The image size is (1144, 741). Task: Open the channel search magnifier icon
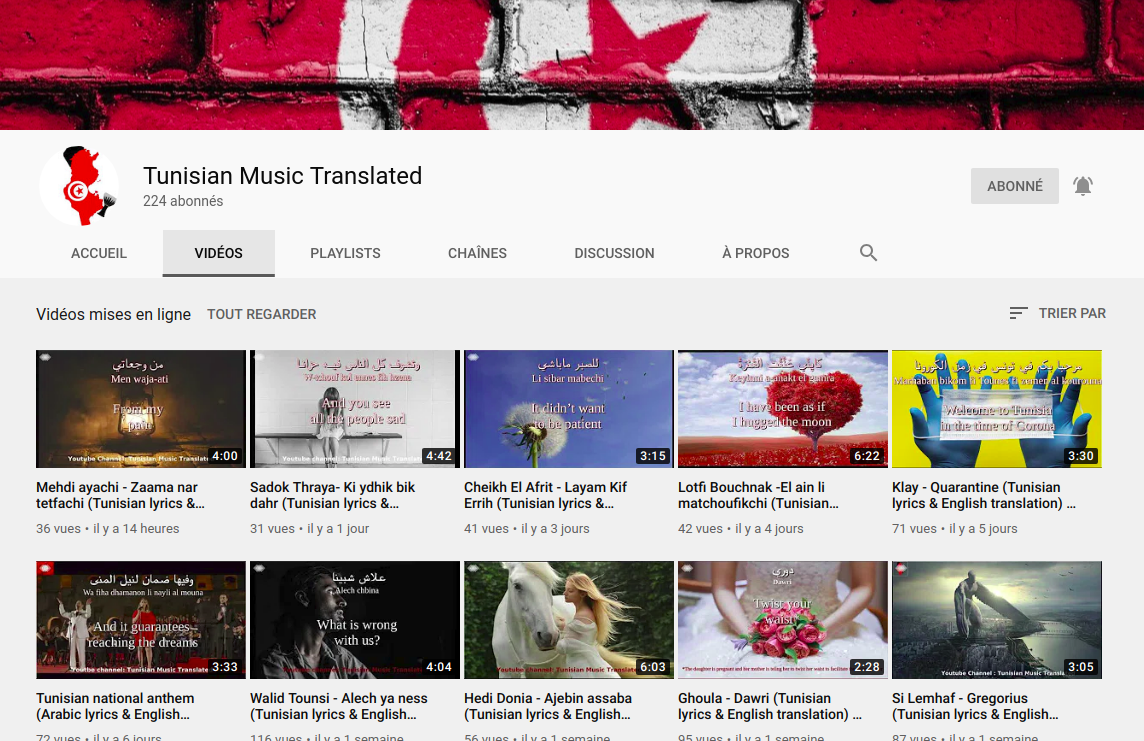point(868,252)
